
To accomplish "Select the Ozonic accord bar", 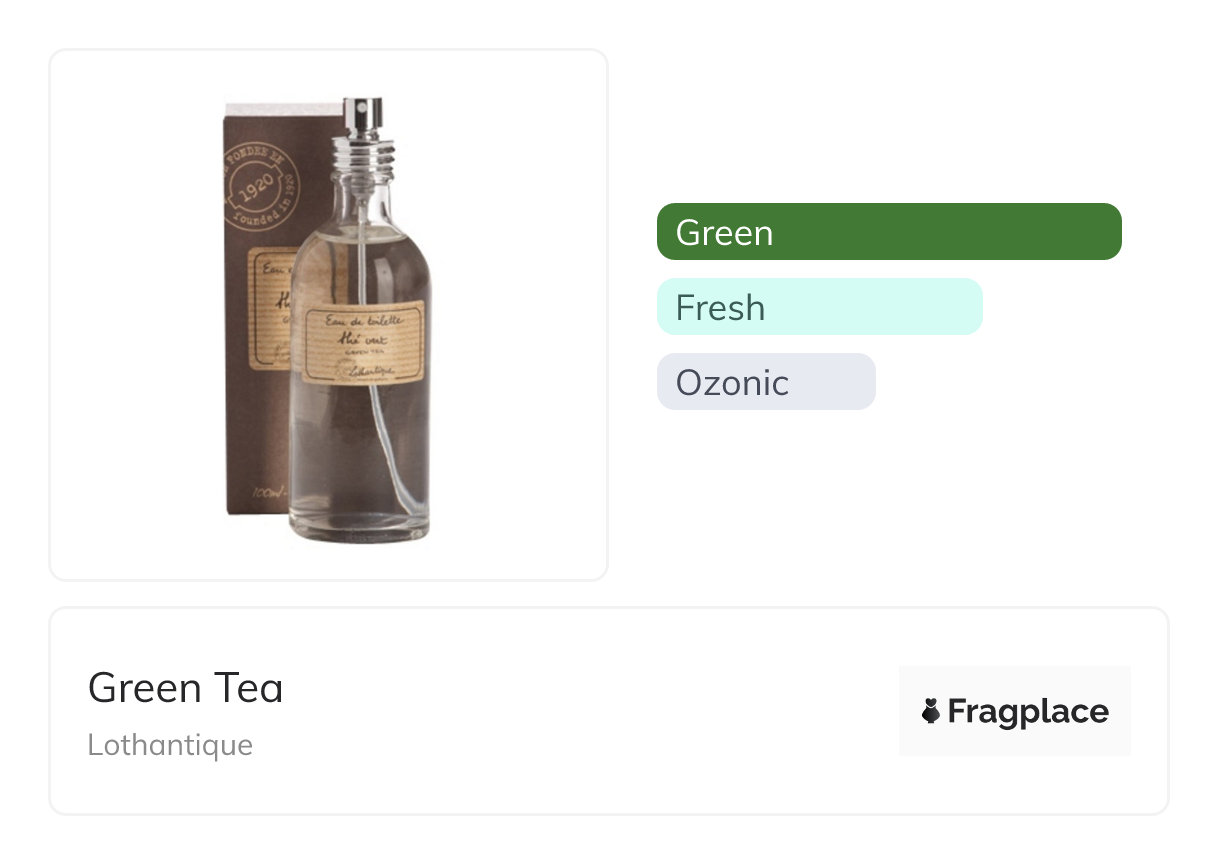I will (765, 382).
